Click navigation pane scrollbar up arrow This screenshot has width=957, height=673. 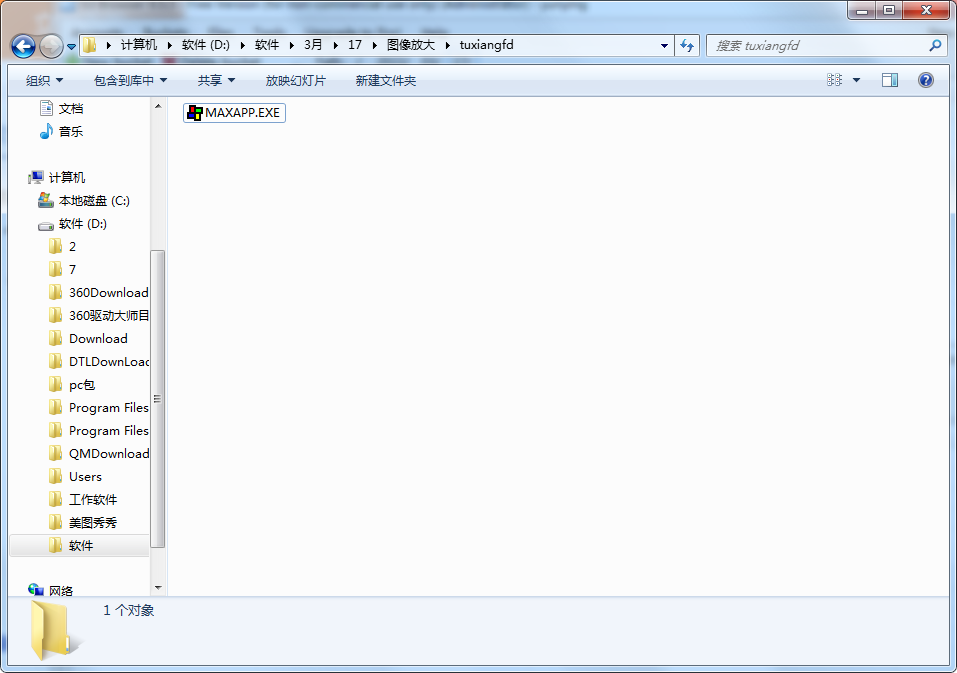coord(158,106)
